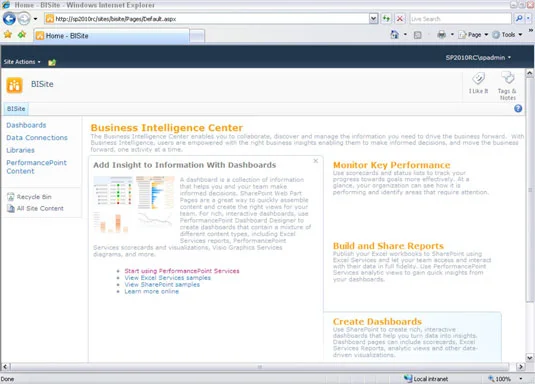Click the horizontal scrollbar right arrow
Screen dimensions: 535x384
(x=520, y=367)
